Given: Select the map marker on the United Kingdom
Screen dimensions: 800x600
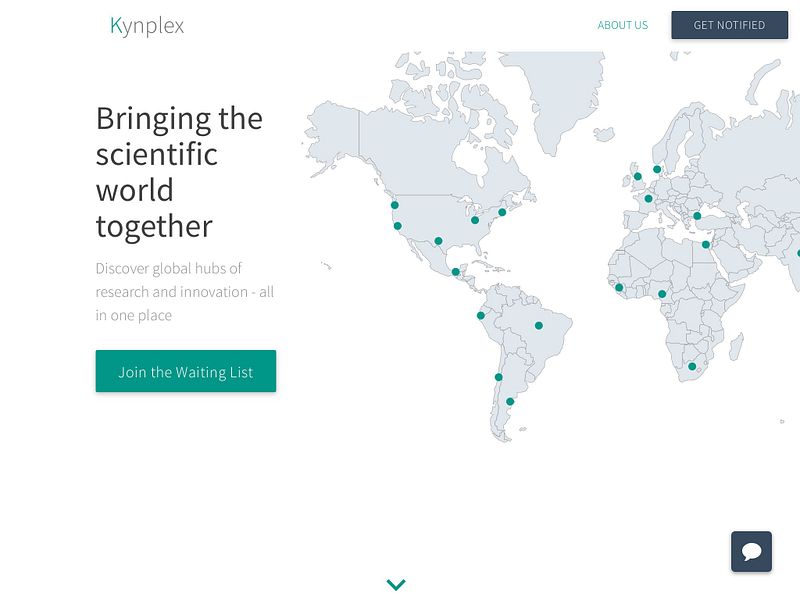Looking at the screenshot, I should tap(637, 177).
